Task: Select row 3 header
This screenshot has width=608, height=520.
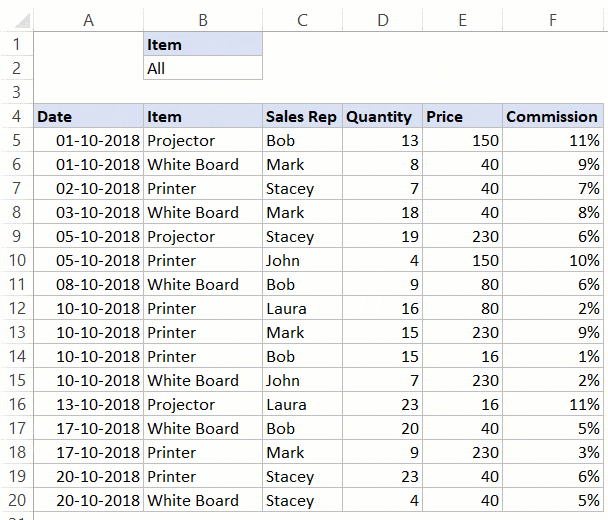Action: (x=17, y=92)
